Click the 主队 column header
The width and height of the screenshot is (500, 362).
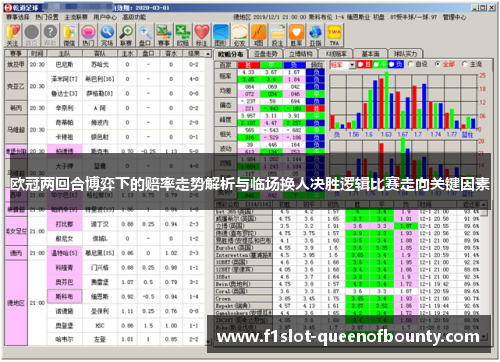[x=64, y=54]
